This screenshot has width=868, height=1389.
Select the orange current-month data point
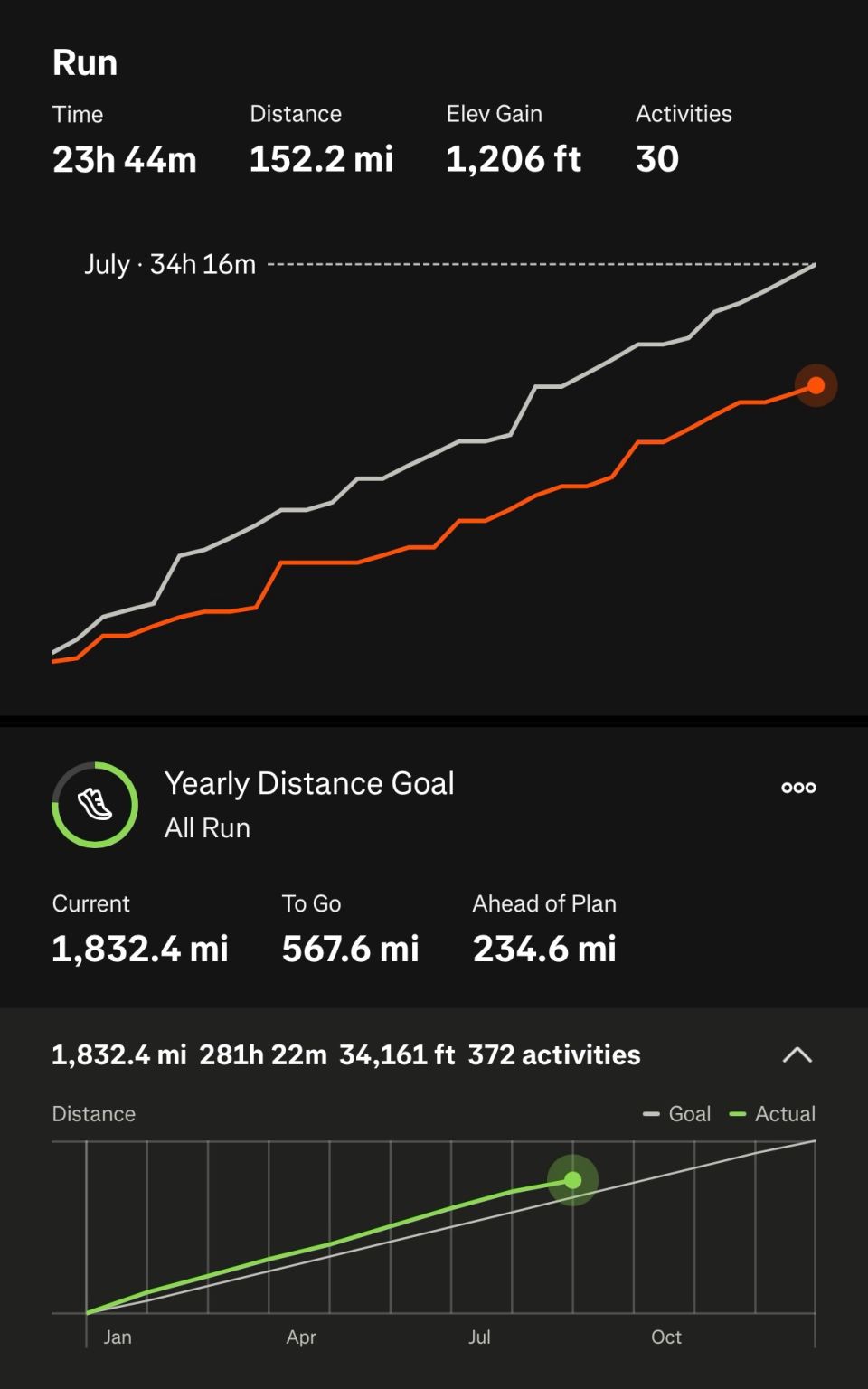(816, 386)
